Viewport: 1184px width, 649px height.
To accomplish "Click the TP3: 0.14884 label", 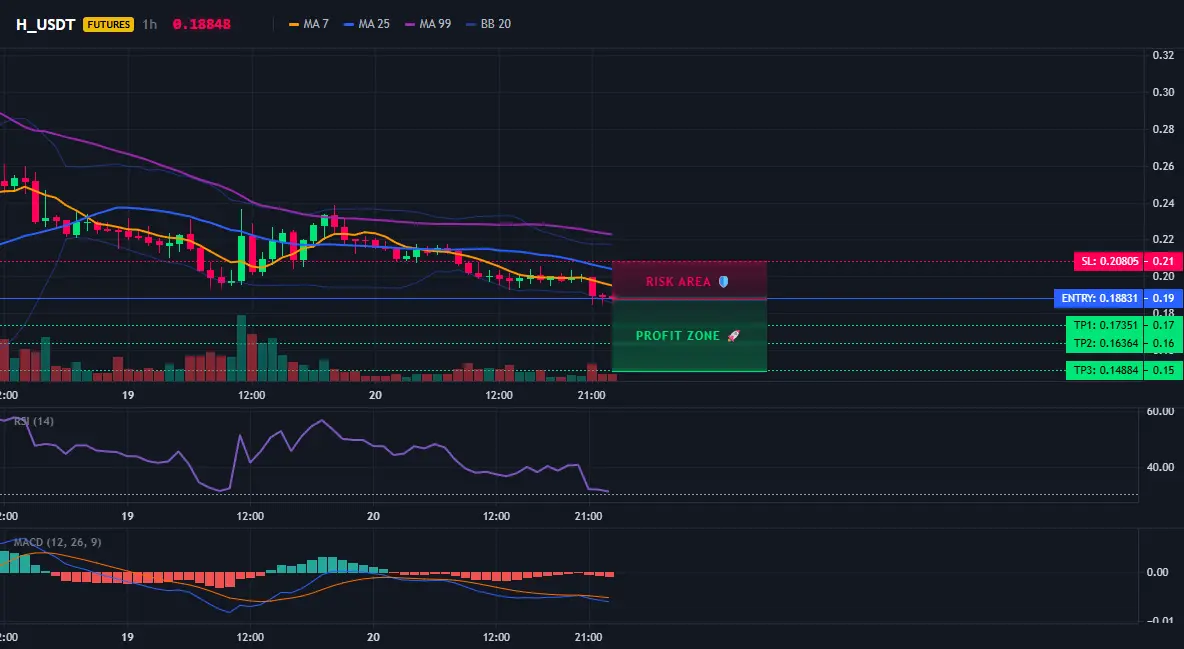I will pyautogui.click(x=1105, y=370).
